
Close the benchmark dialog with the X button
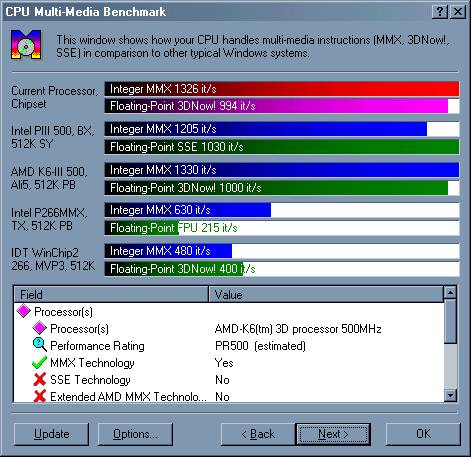458,12
